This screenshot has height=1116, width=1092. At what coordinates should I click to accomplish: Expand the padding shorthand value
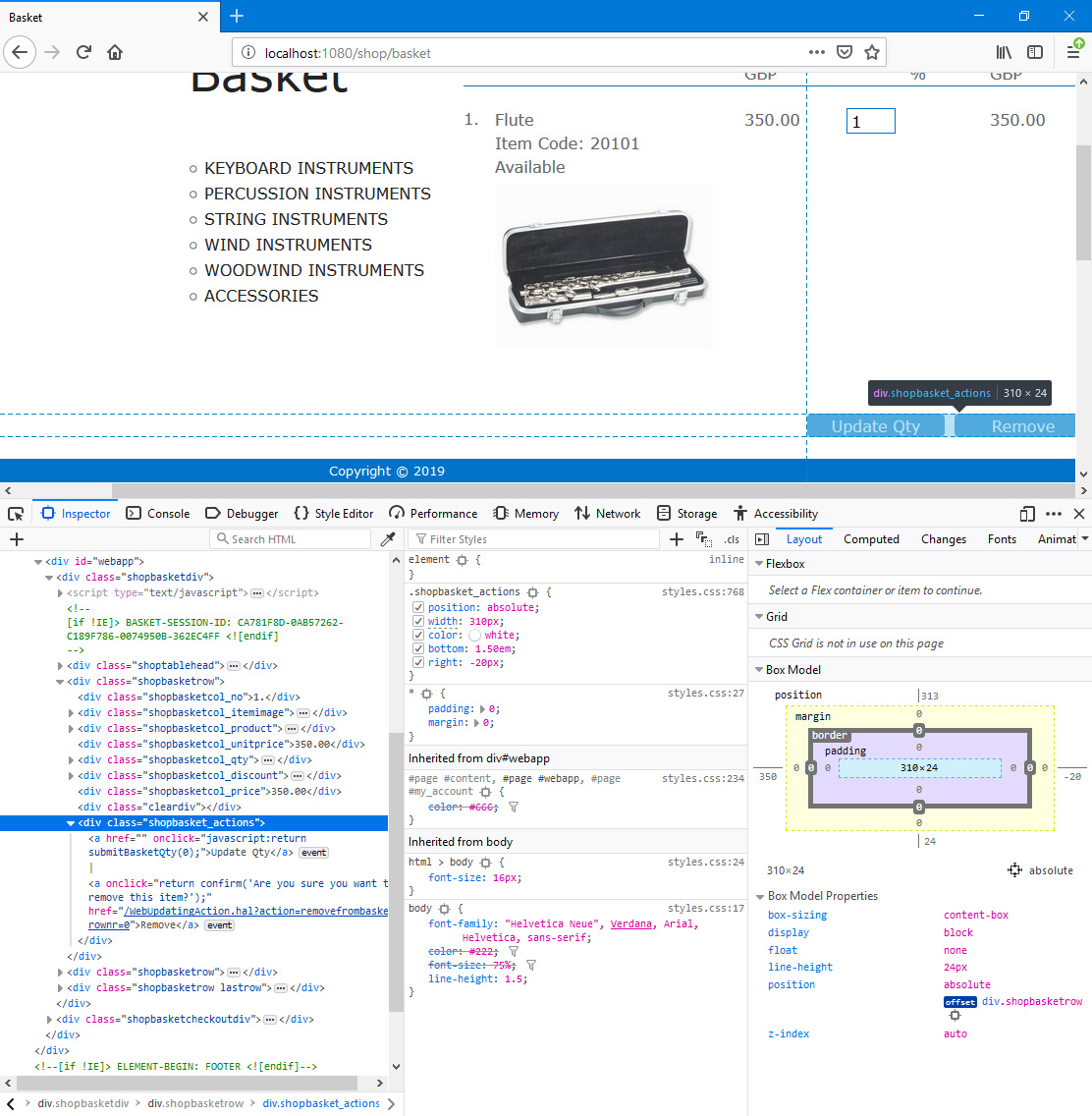(483, 709)
